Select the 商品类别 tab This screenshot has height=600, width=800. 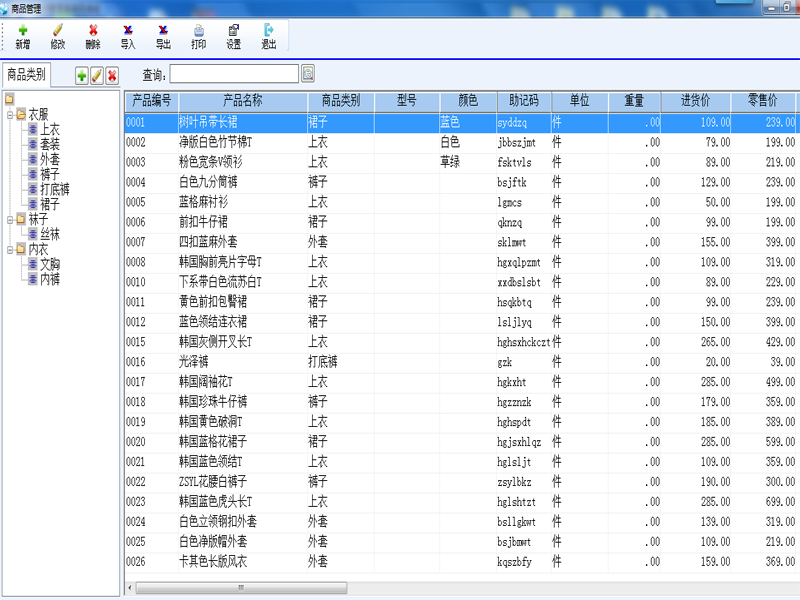click(x=26, y=74)
